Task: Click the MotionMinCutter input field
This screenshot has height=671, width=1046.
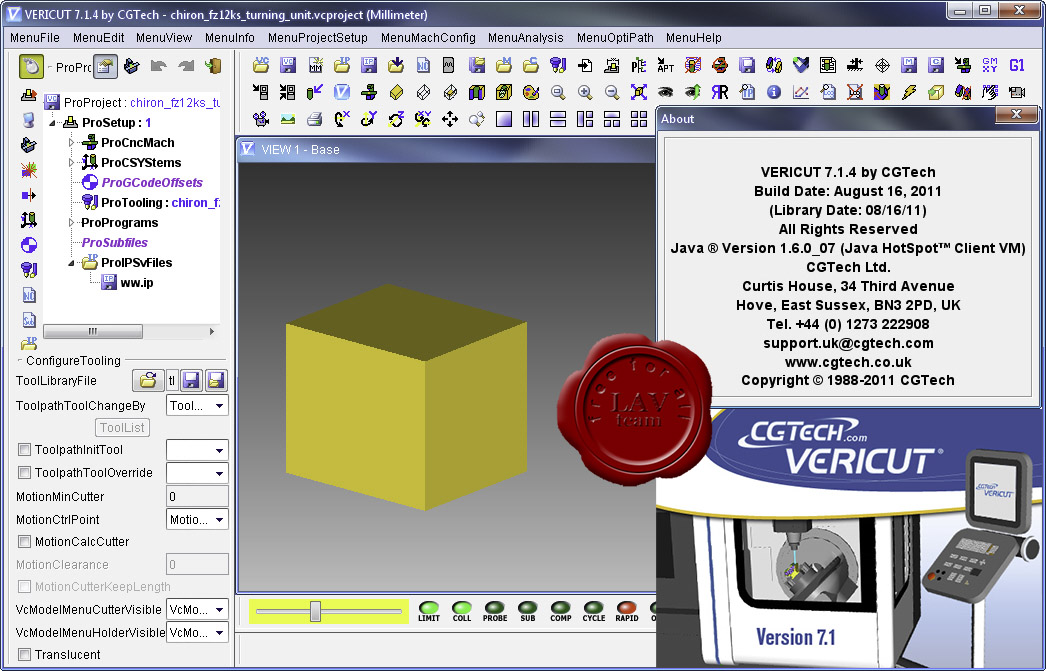Action: coord(197,496)
